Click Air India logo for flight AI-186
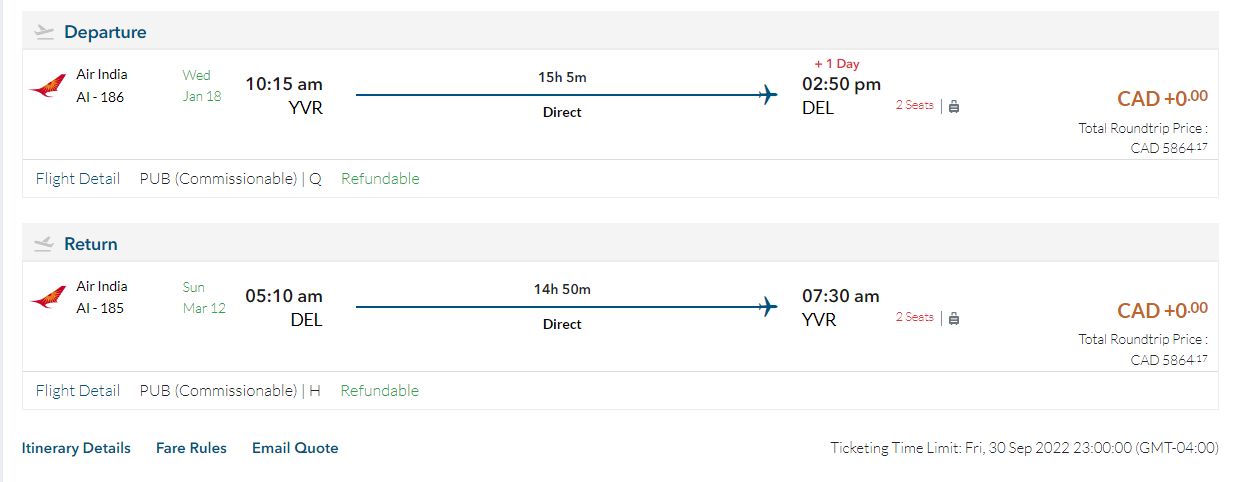 click(48, 86)
